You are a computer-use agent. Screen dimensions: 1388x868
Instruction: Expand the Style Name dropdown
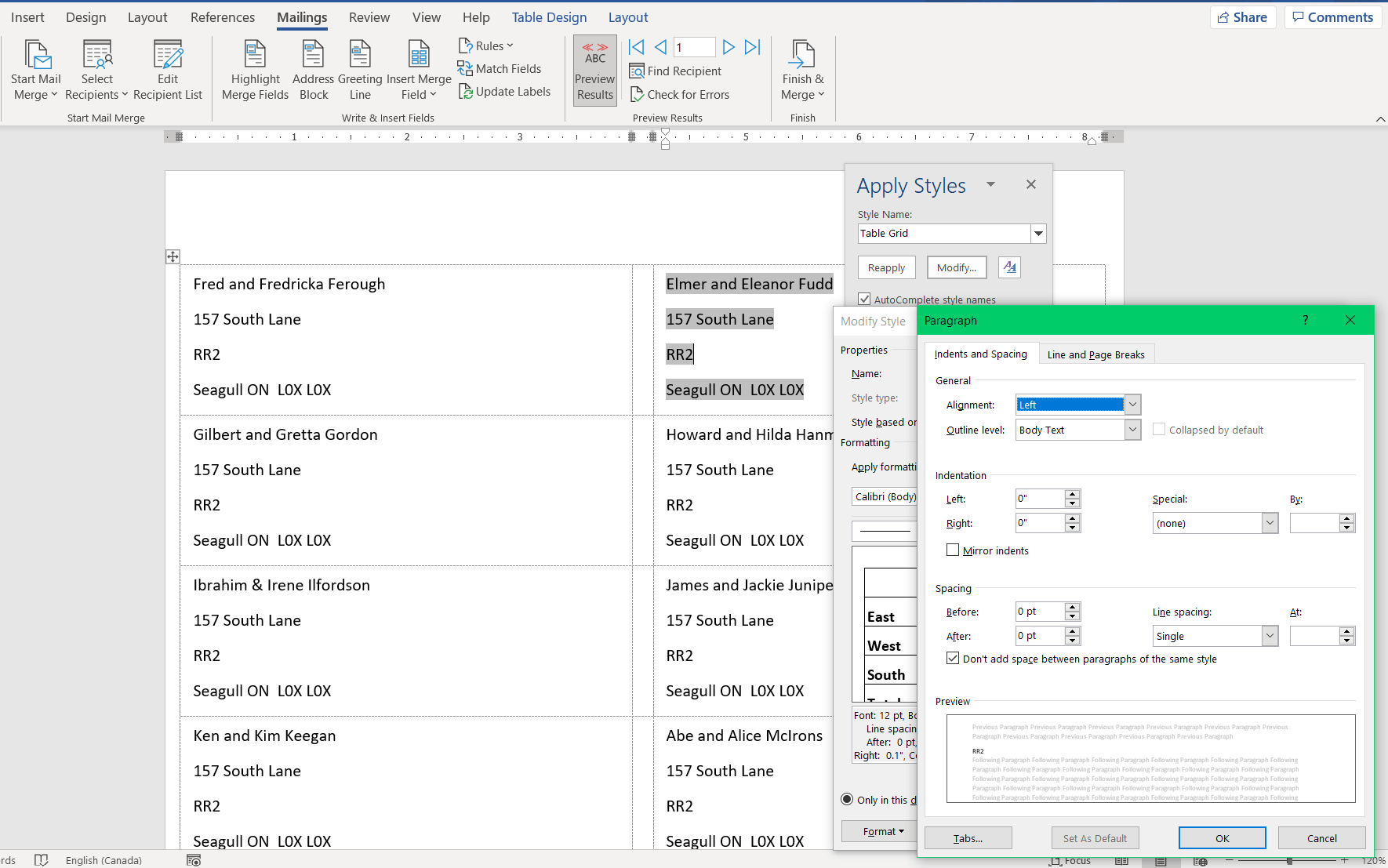[x=1038, y=234]
